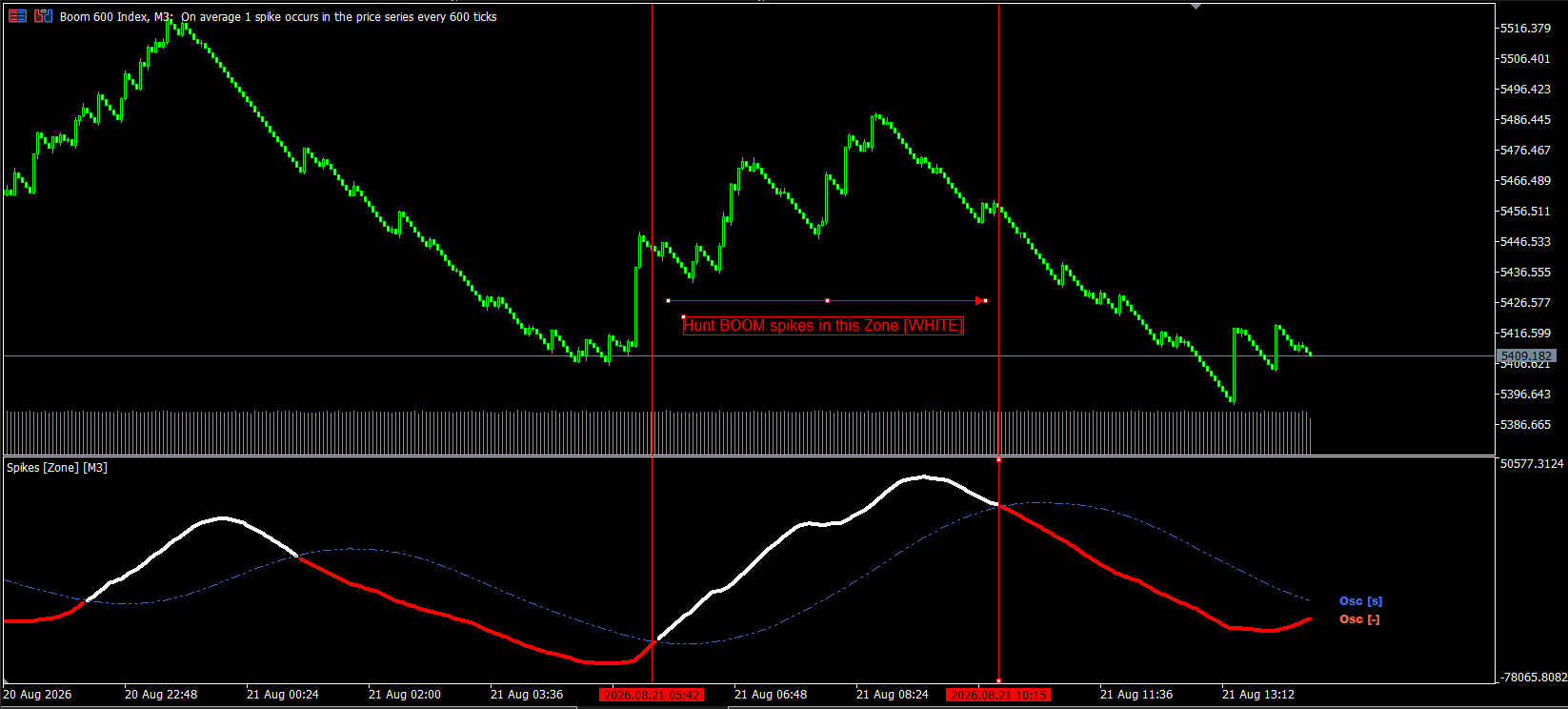Screen dimensions: 1568x709
Task: Click the 50577.3124 oscillator scale value
Action: pos(1532,464)
